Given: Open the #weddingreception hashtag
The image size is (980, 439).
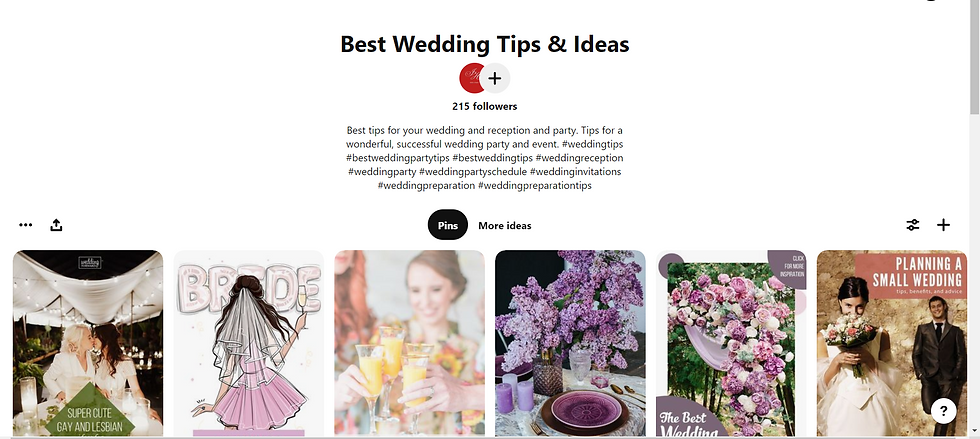Looking at the screenshot, I should tap(579, 158).
